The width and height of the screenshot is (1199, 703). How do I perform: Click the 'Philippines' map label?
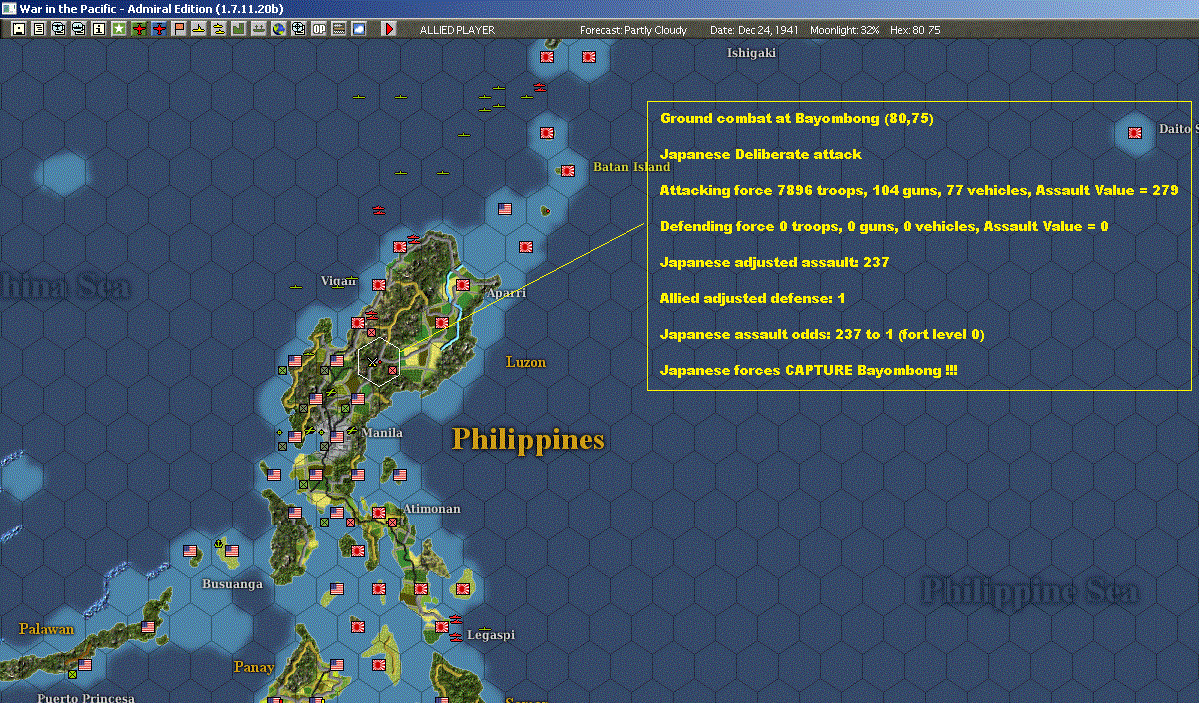pos(528,440)
